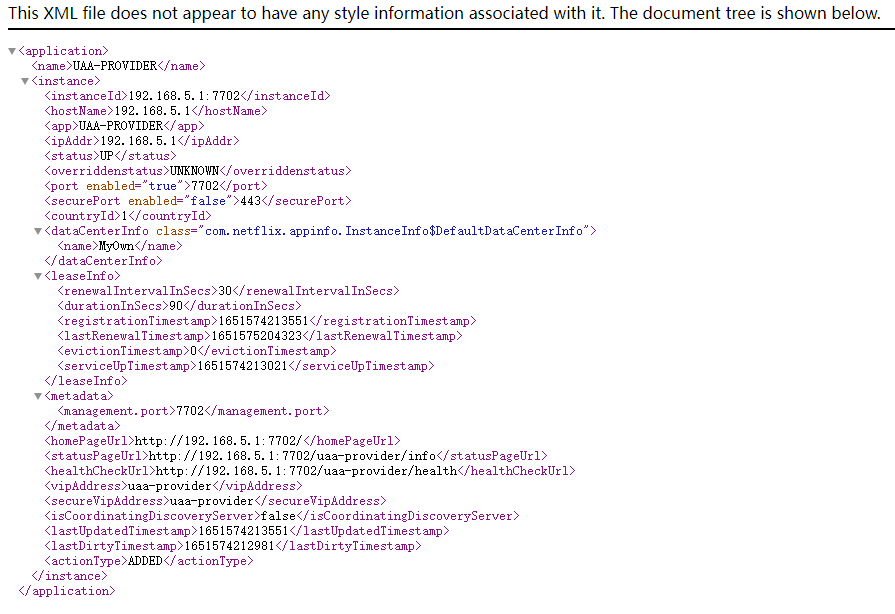The width and height of the screenshot is (895, 614).
Task: Click the overriddenstatus UNKNOWN value
Action: pos(195,171)
